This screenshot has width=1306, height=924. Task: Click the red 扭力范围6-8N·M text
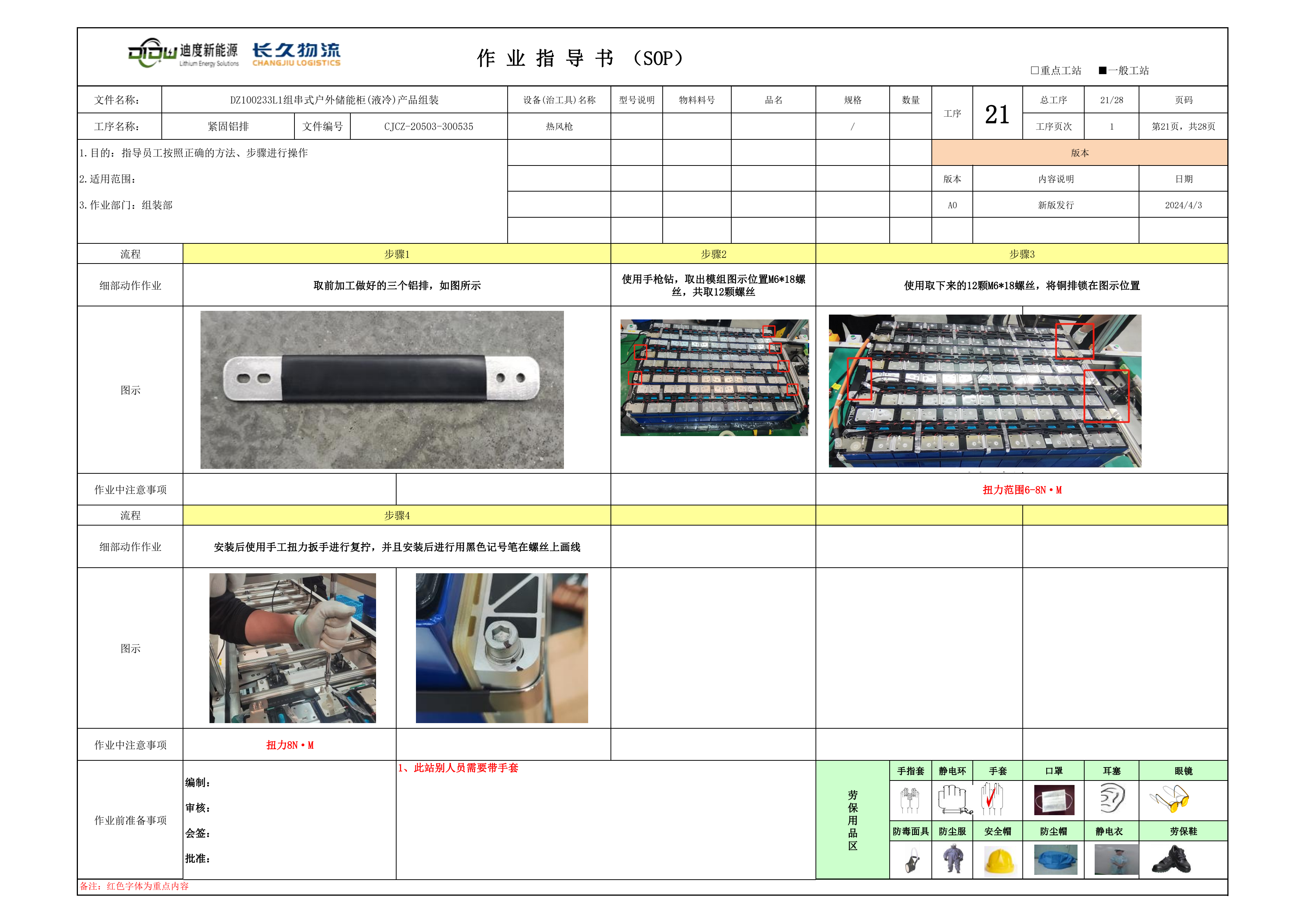(1022, 490)
